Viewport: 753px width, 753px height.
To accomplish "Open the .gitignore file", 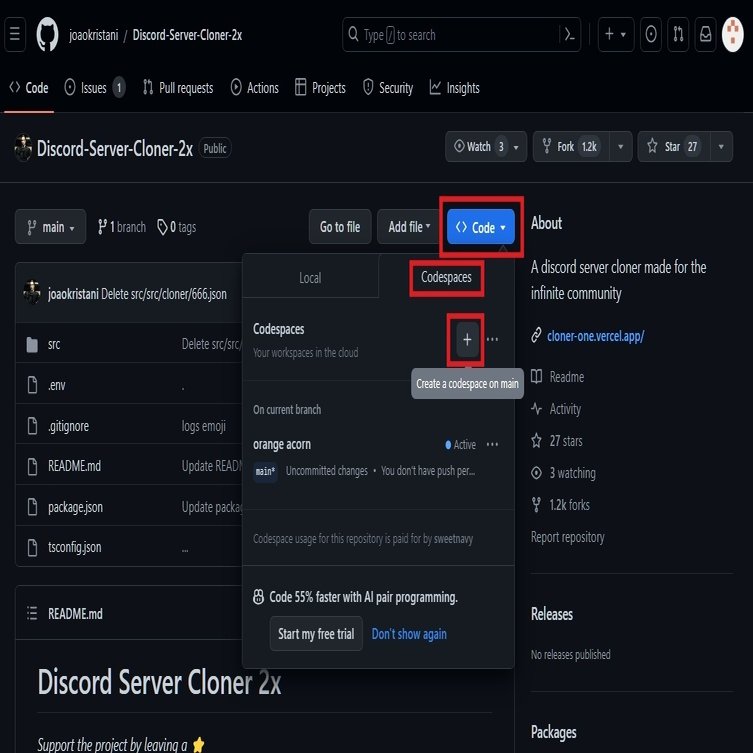I will coord(68,426).
